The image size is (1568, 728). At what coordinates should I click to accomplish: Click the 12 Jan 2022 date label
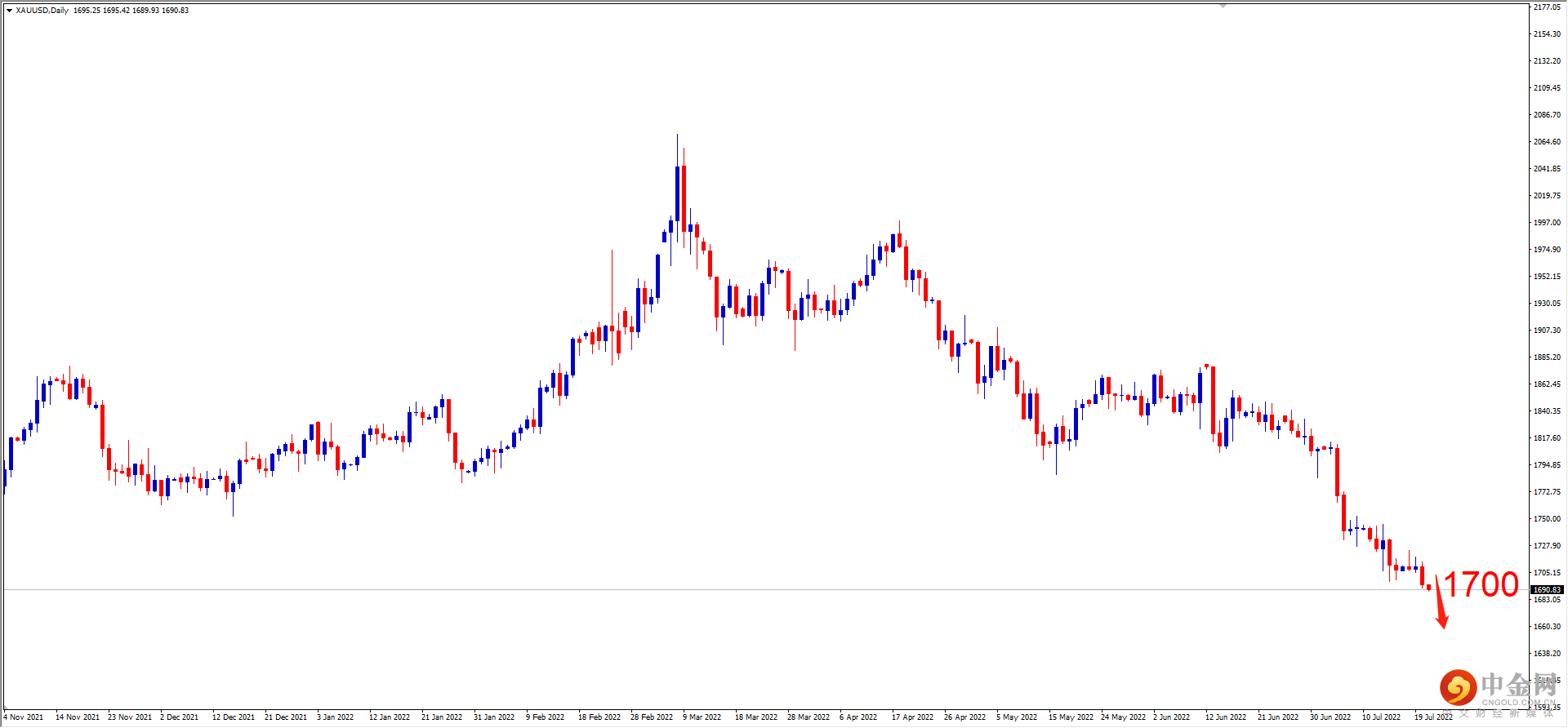pyautogui.click(x=390, y=717)
